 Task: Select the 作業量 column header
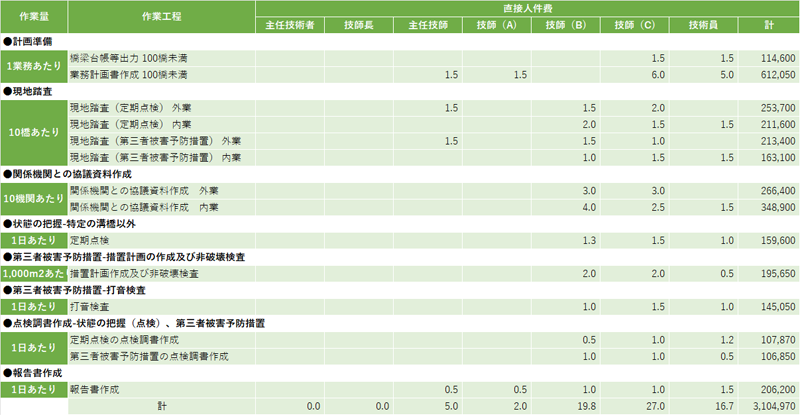pos(34,17)
